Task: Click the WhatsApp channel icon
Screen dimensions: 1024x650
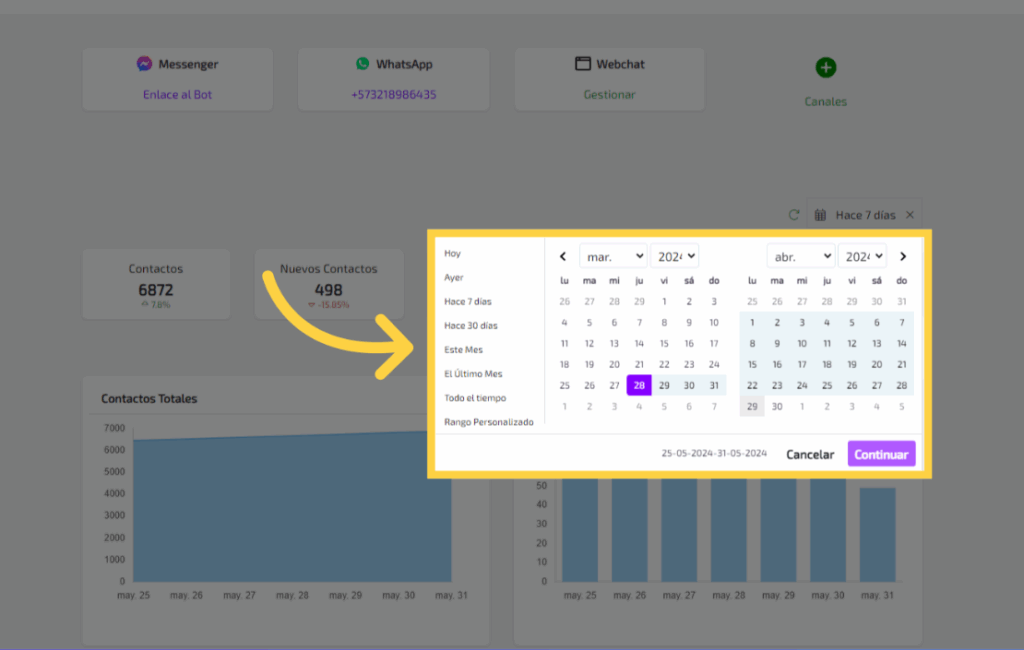Action: click(362, 64)
